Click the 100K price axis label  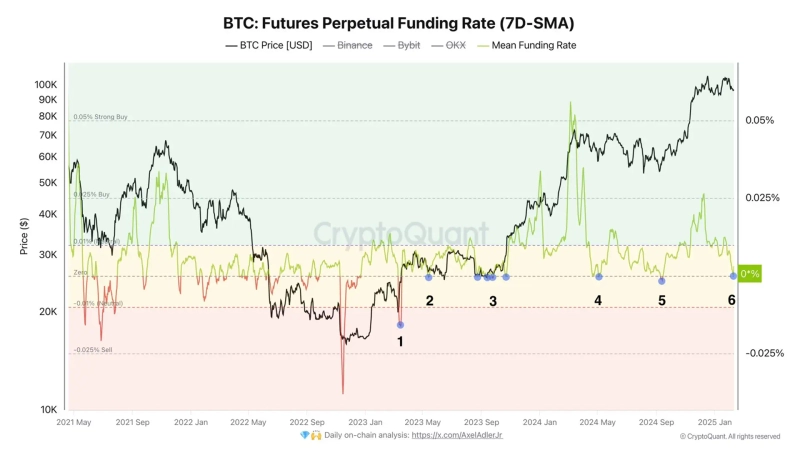pos(47,85)
